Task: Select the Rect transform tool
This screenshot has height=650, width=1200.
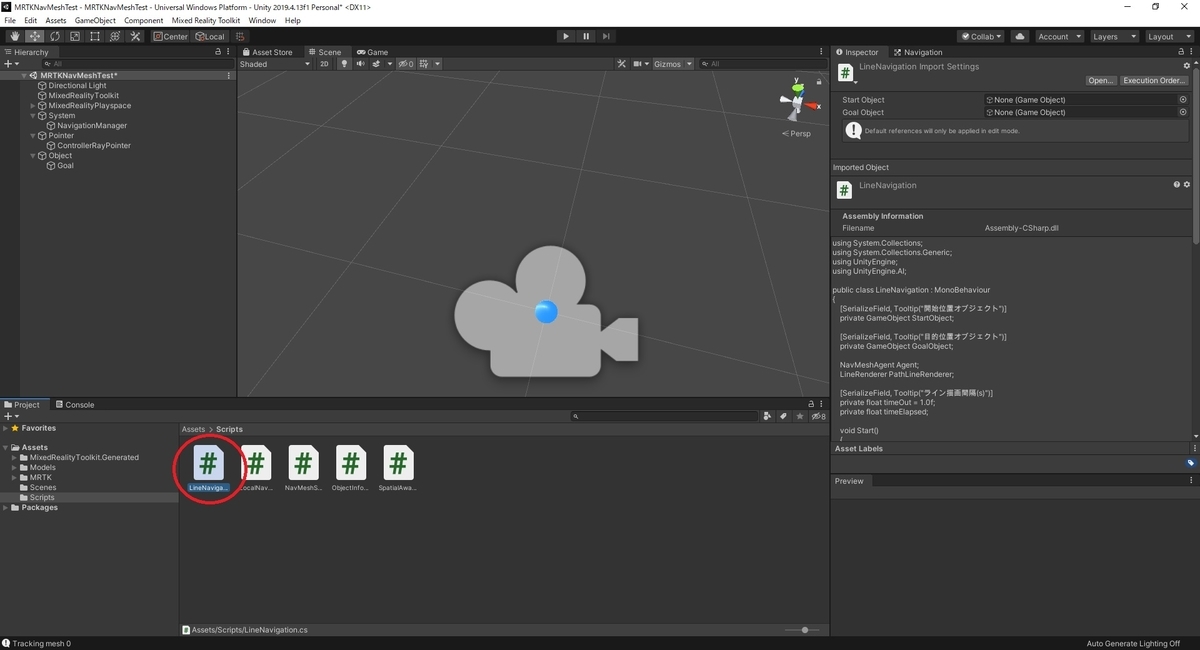Action: (95, 36)
